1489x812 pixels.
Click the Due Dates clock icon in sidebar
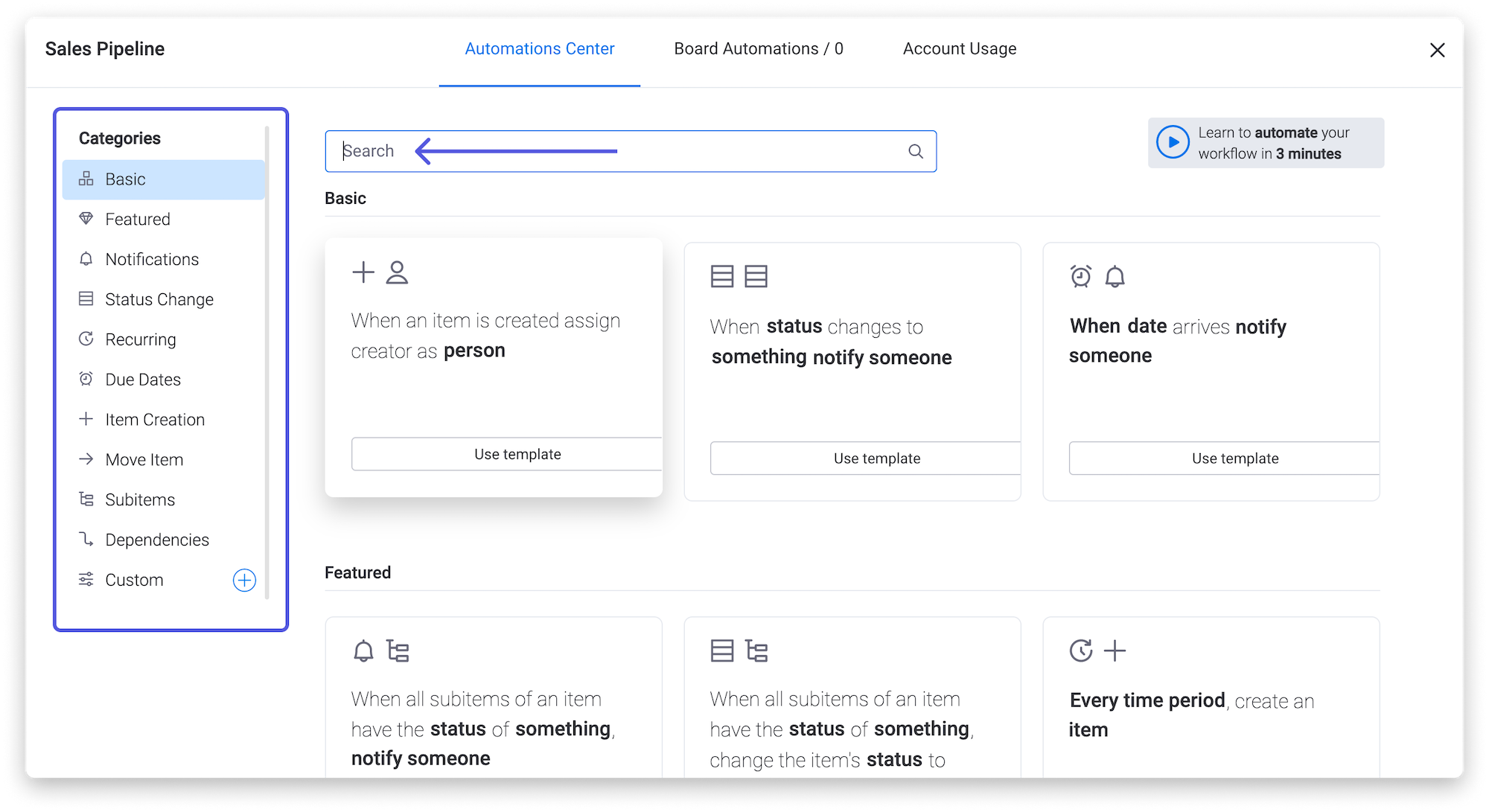tap(87, 379)
